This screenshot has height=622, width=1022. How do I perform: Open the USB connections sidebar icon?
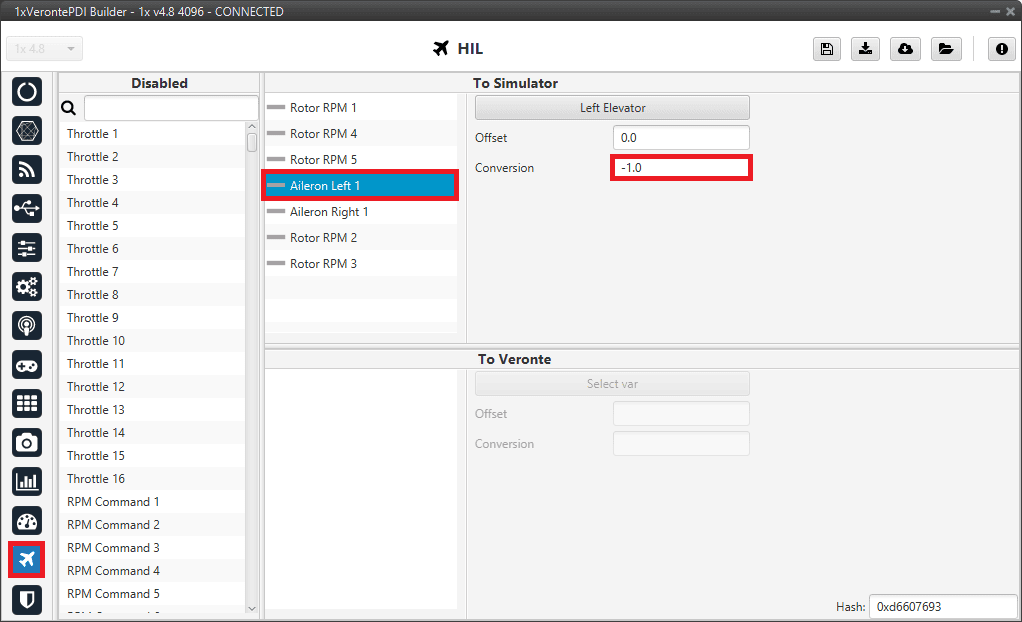point(27,208)
